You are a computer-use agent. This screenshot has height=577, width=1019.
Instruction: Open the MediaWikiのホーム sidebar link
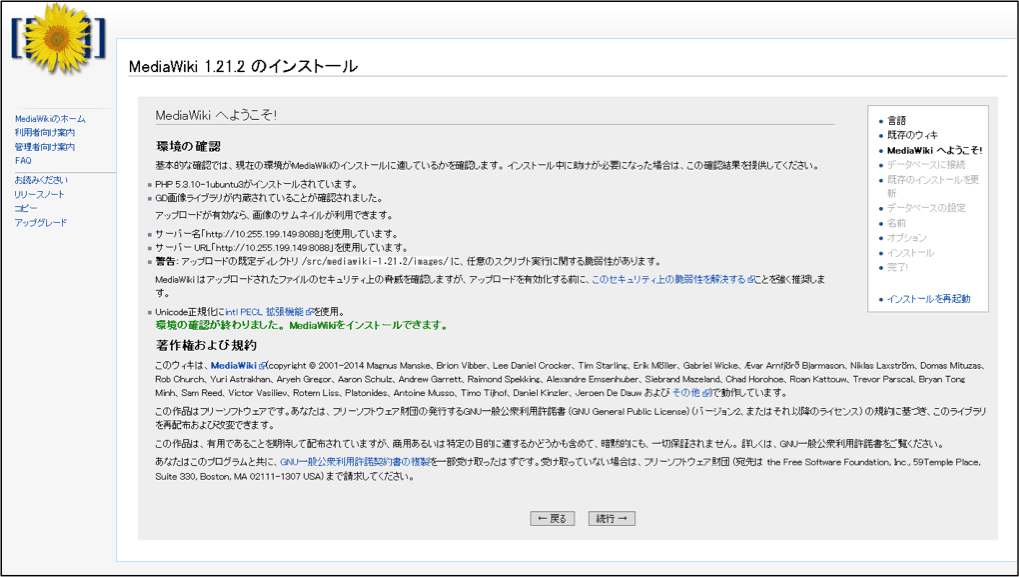pyautogui.click(x=50, y=119)
